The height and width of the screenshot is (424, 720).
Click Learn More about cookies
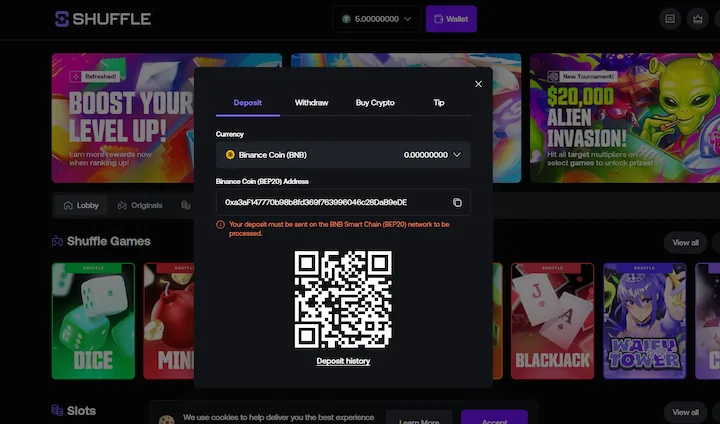(419, 418)
